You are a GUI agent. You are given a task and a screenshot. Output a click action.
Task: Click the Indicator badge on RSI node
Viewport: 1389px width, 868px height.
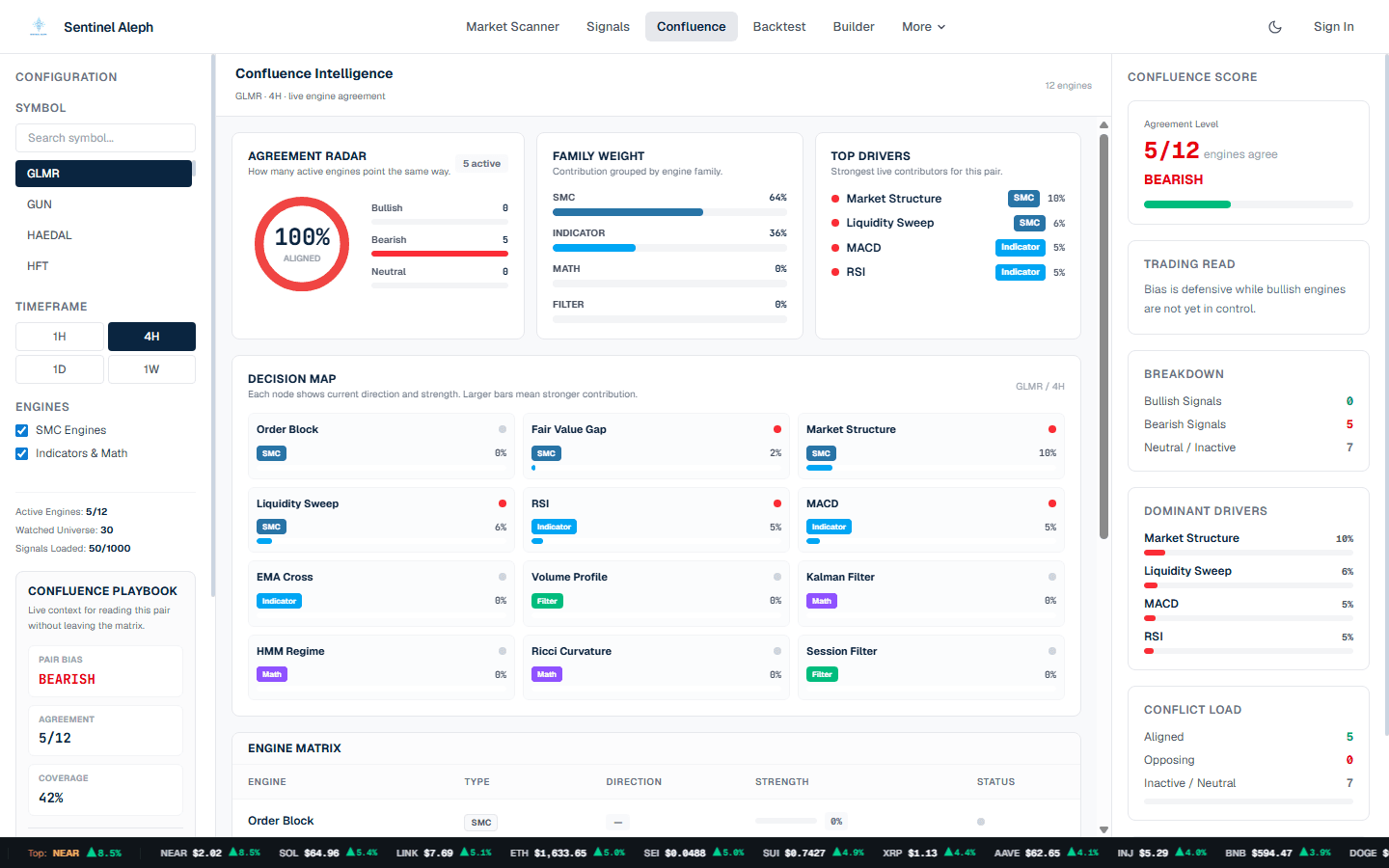point(554,527)
